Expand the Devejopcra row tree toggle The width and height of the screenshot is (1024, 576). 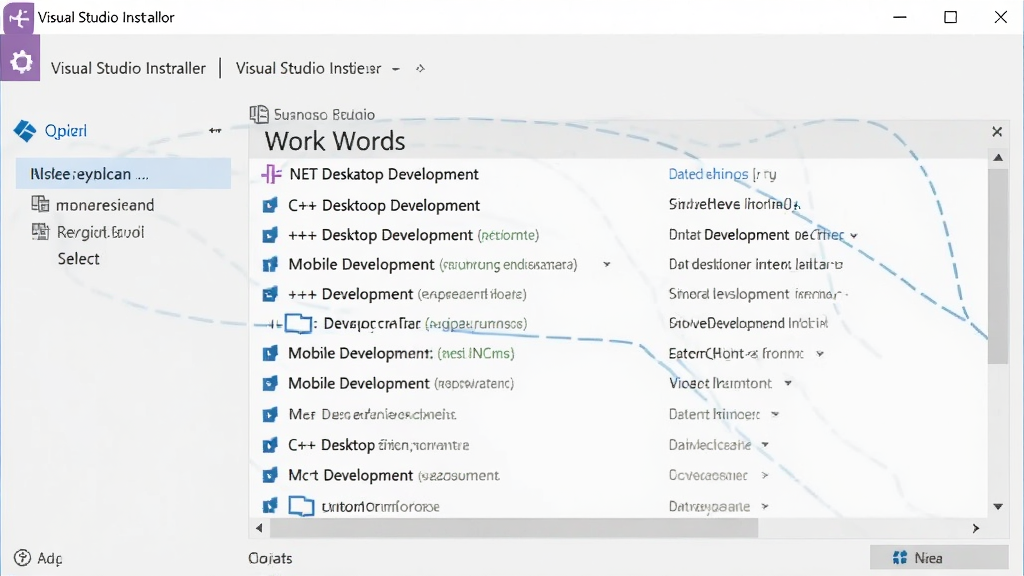point(275,324)
